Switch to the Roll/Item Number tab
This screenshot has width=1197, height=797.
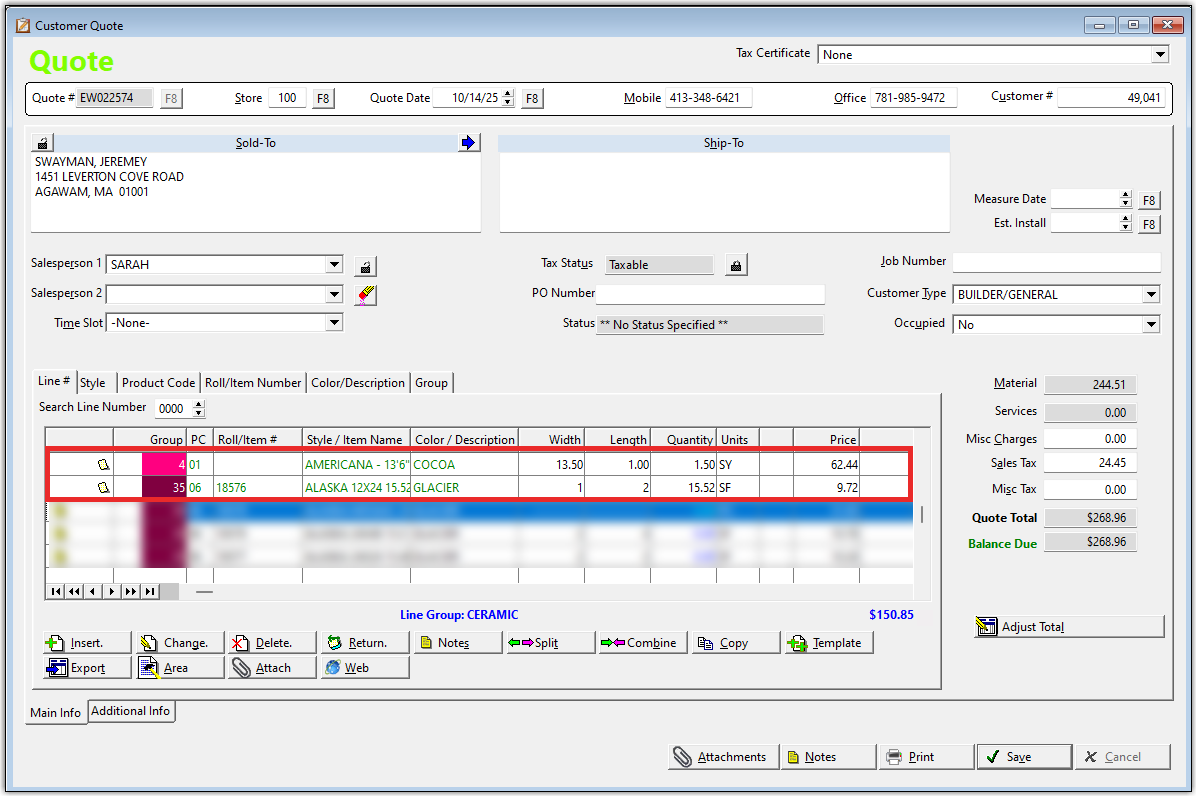click(x=253, y=383)
